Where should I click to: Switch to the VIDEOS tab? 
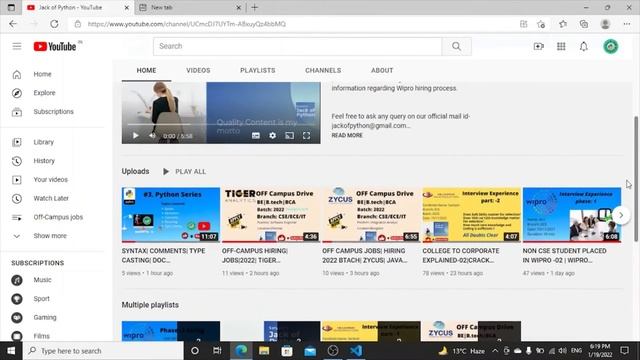tap(198, 71)
